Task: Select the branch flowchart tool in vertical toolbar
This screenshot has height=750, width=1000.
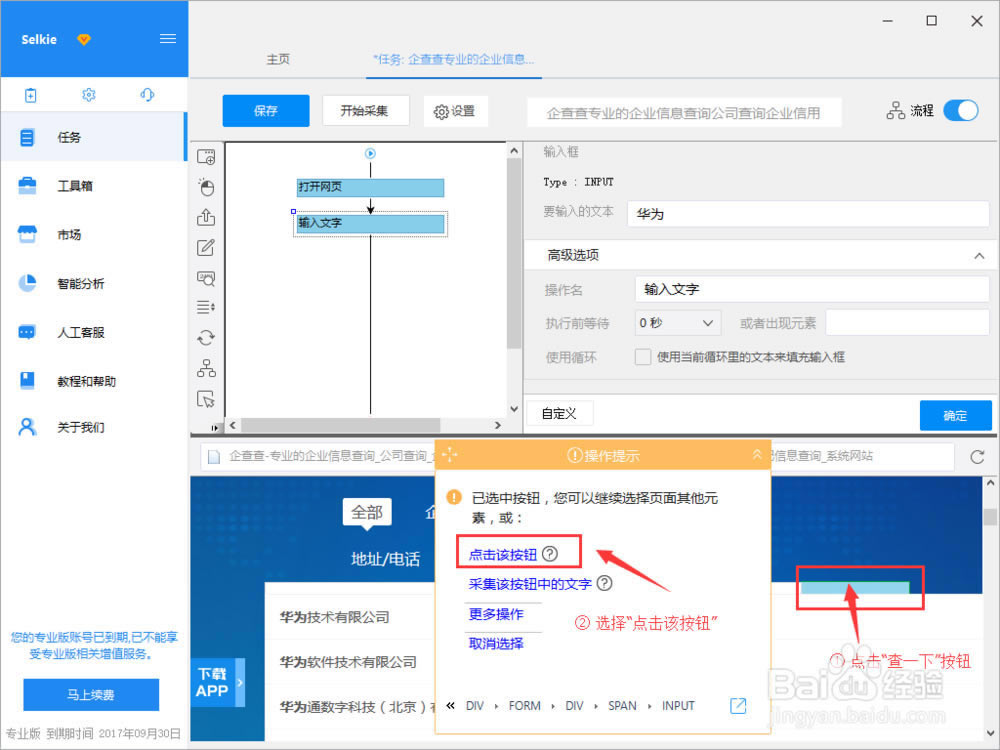Action: [206, 368]
